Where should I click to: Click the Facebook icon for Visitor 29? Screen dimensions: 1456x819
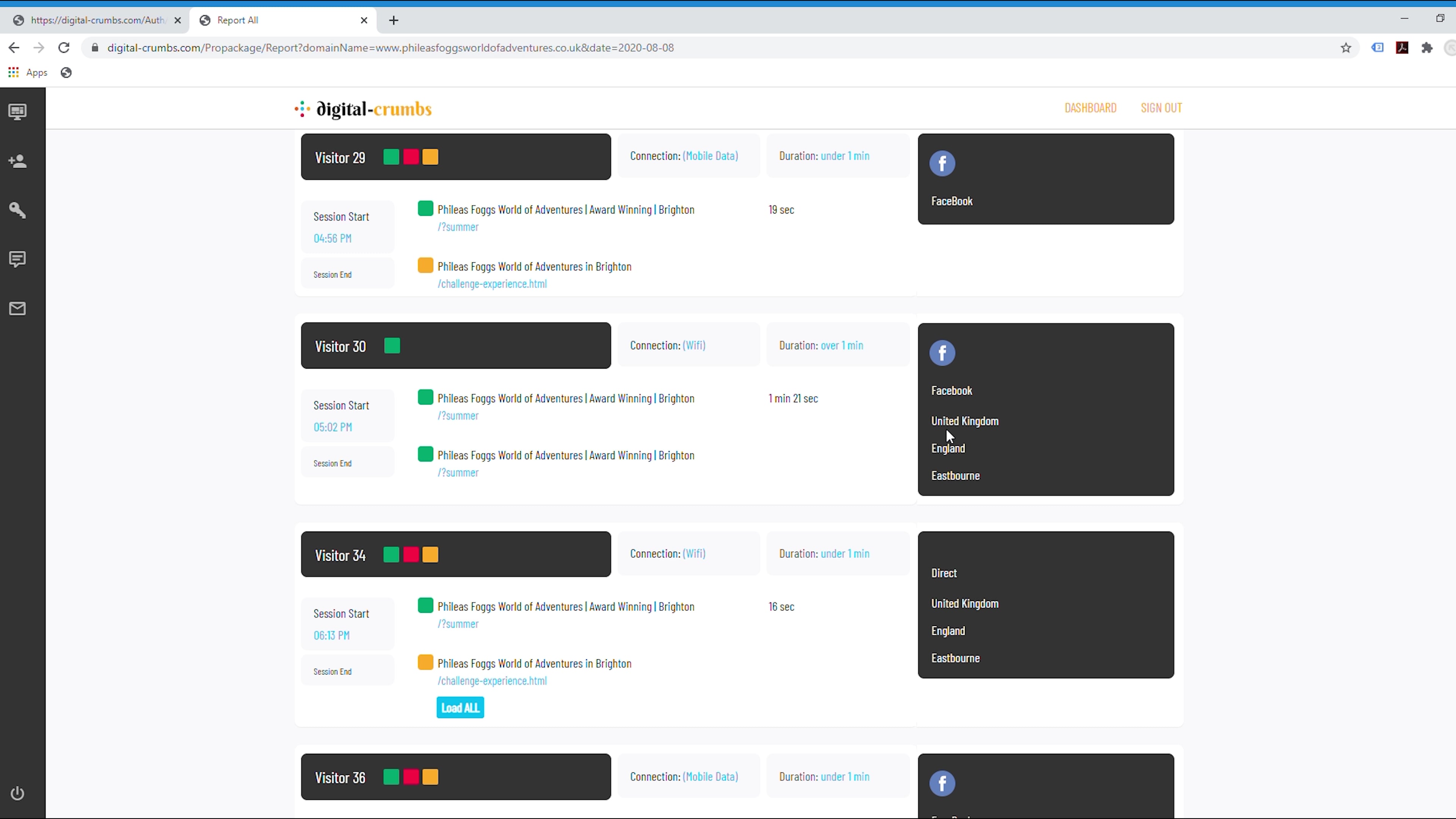tap(942, 164)
